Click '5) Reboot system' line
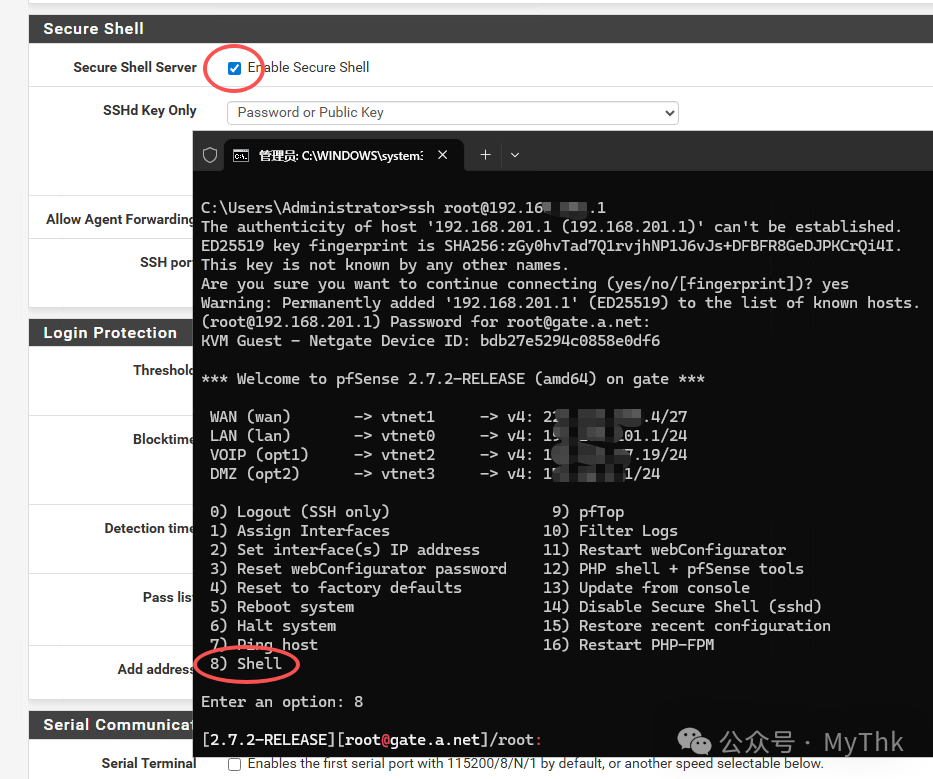The height and width of the screenshot is (779, 933). pyautogui.click(x=282, y=607)
